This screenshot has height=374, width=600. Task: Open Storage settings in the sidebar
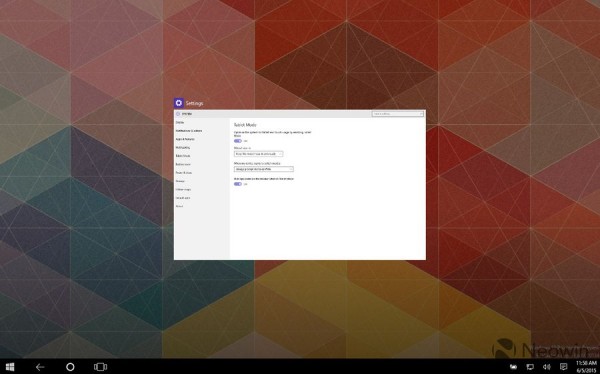pos(180,181)
